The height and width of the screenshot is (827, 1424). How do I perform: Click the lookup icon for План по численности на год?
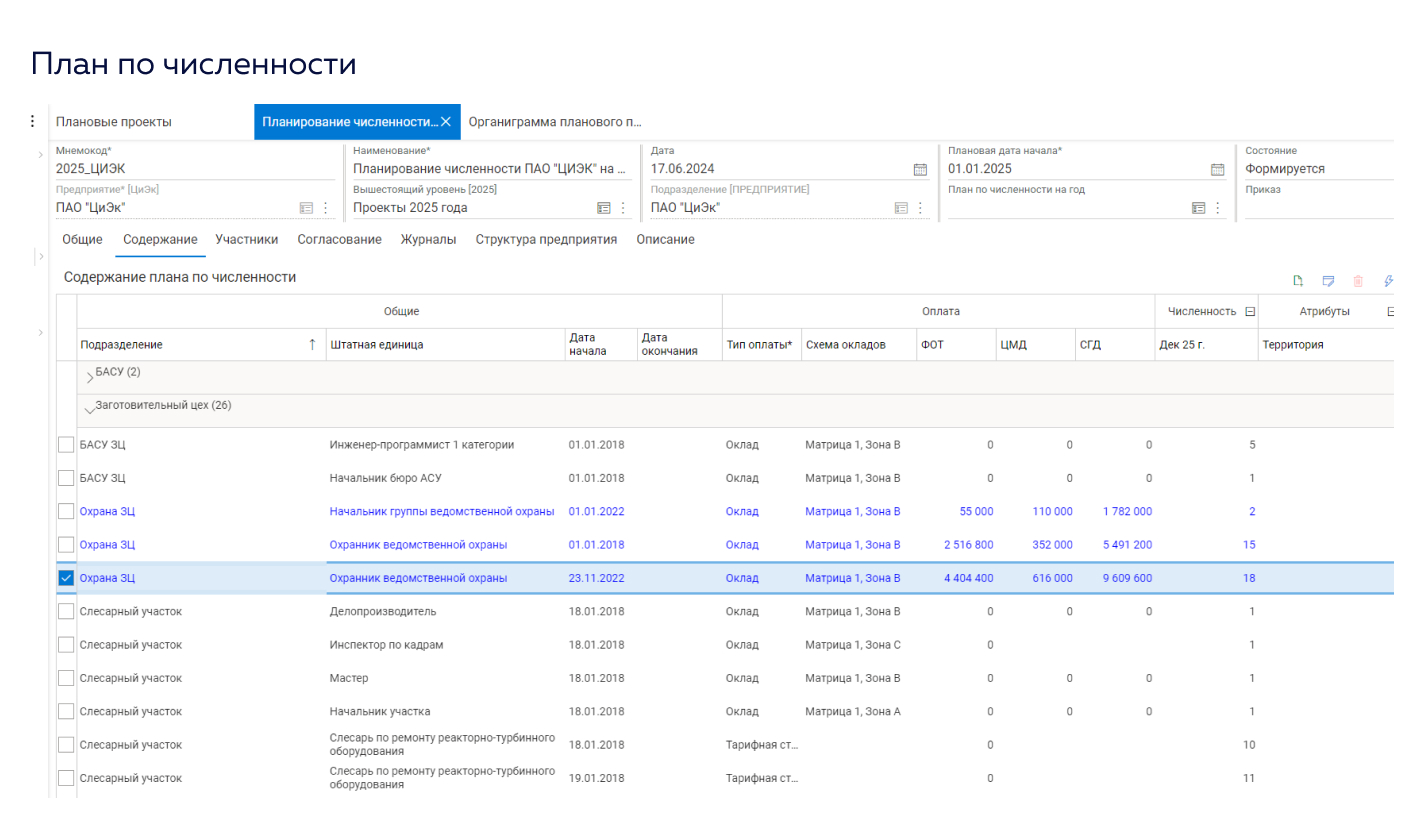(x=1198, y=207)
